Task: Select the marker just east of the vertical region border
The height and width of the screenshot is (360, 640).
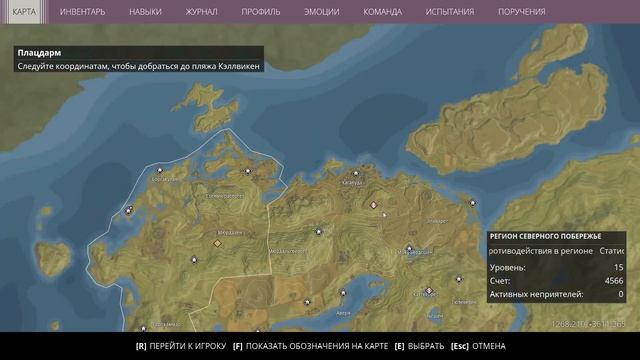Action: point(319,232)
